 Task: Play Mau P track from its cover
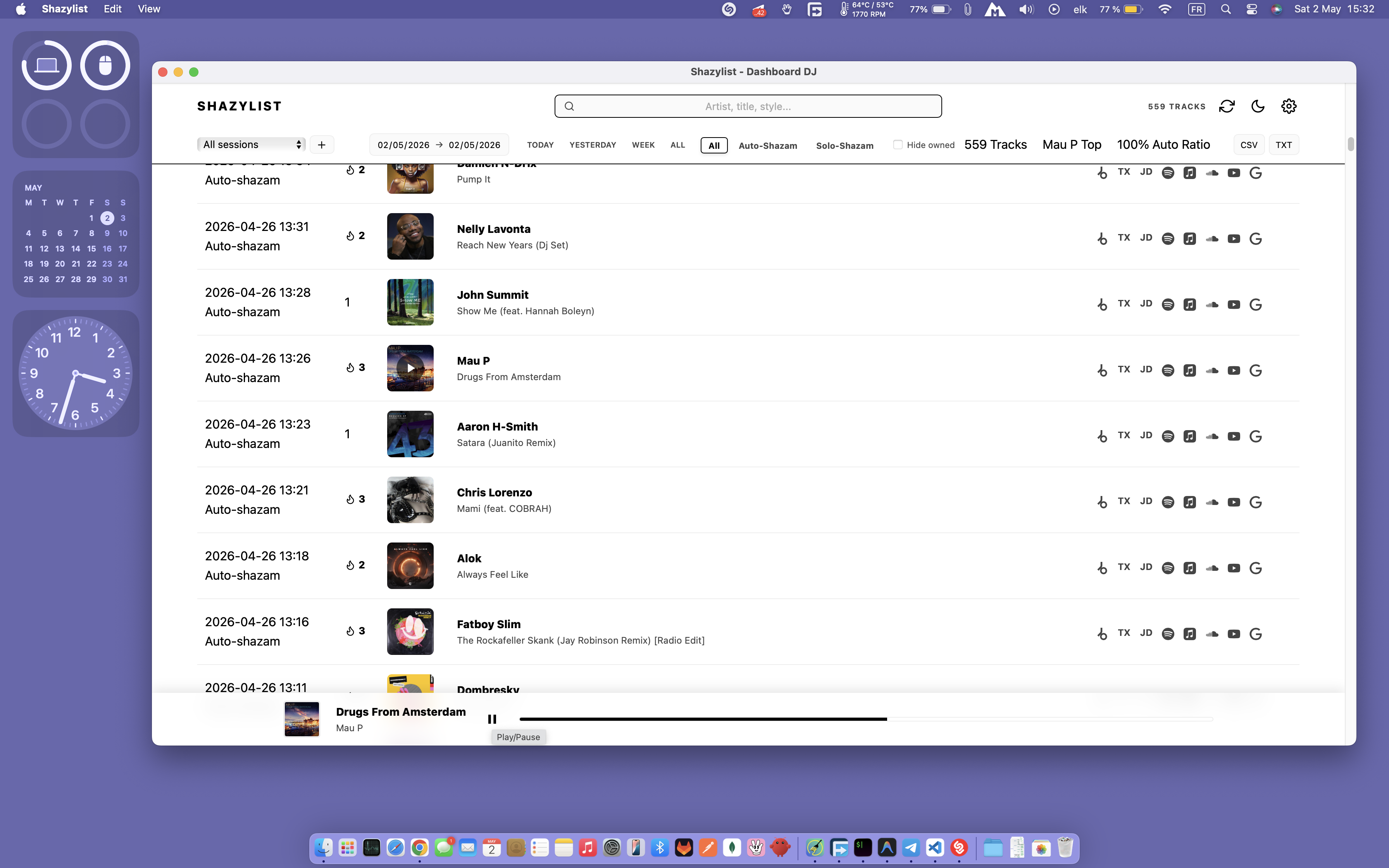[x=410, y=368]
